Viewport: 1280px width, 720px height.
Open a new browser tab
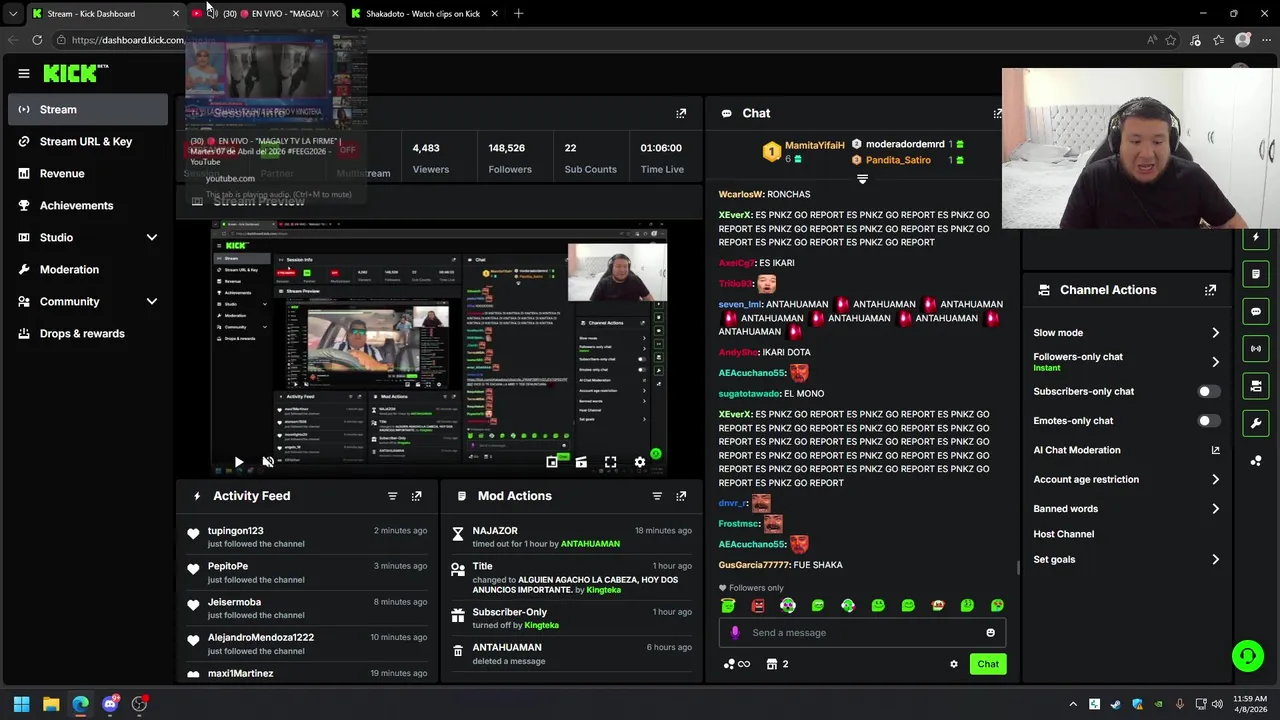pyautogui.click(x=518, y=14)
